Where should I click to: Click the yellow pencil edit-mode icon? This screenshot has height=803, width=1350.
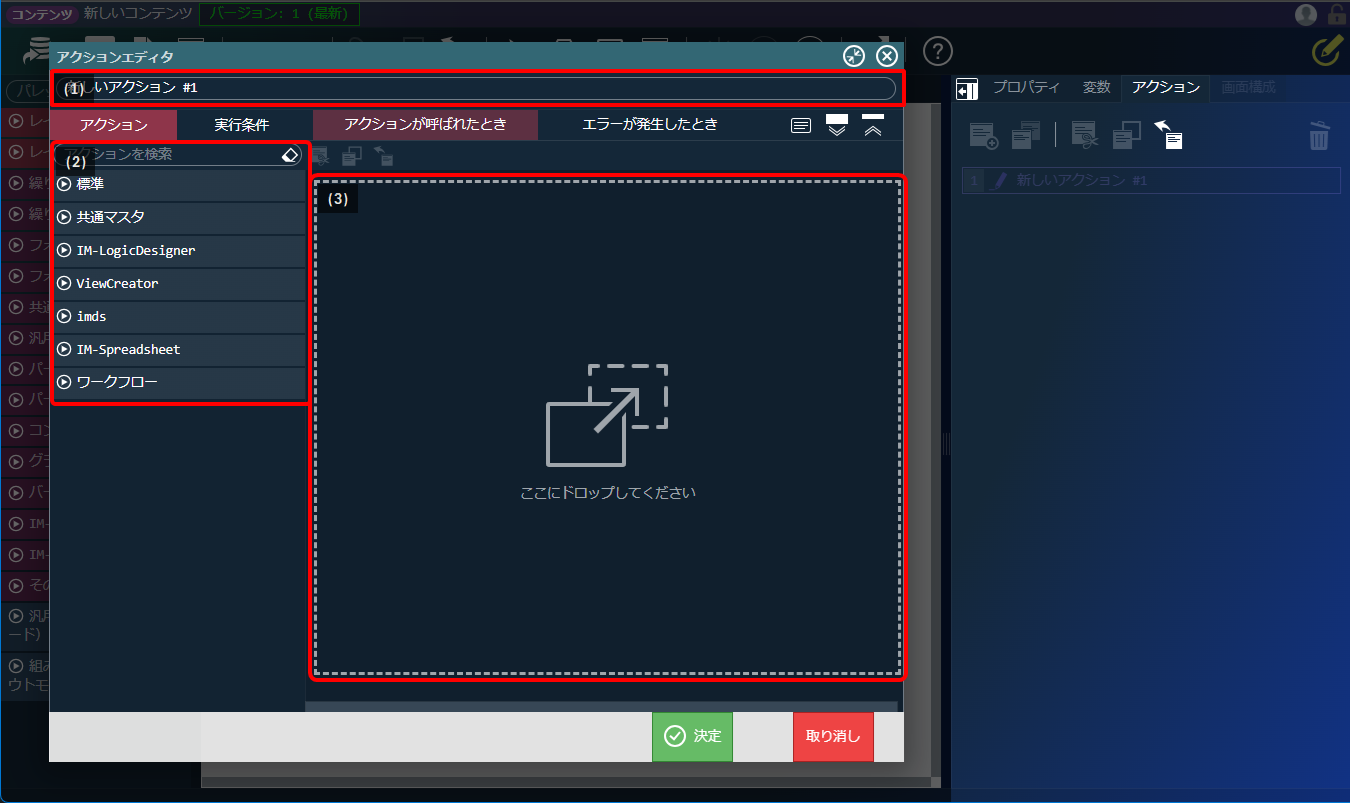1326,51
